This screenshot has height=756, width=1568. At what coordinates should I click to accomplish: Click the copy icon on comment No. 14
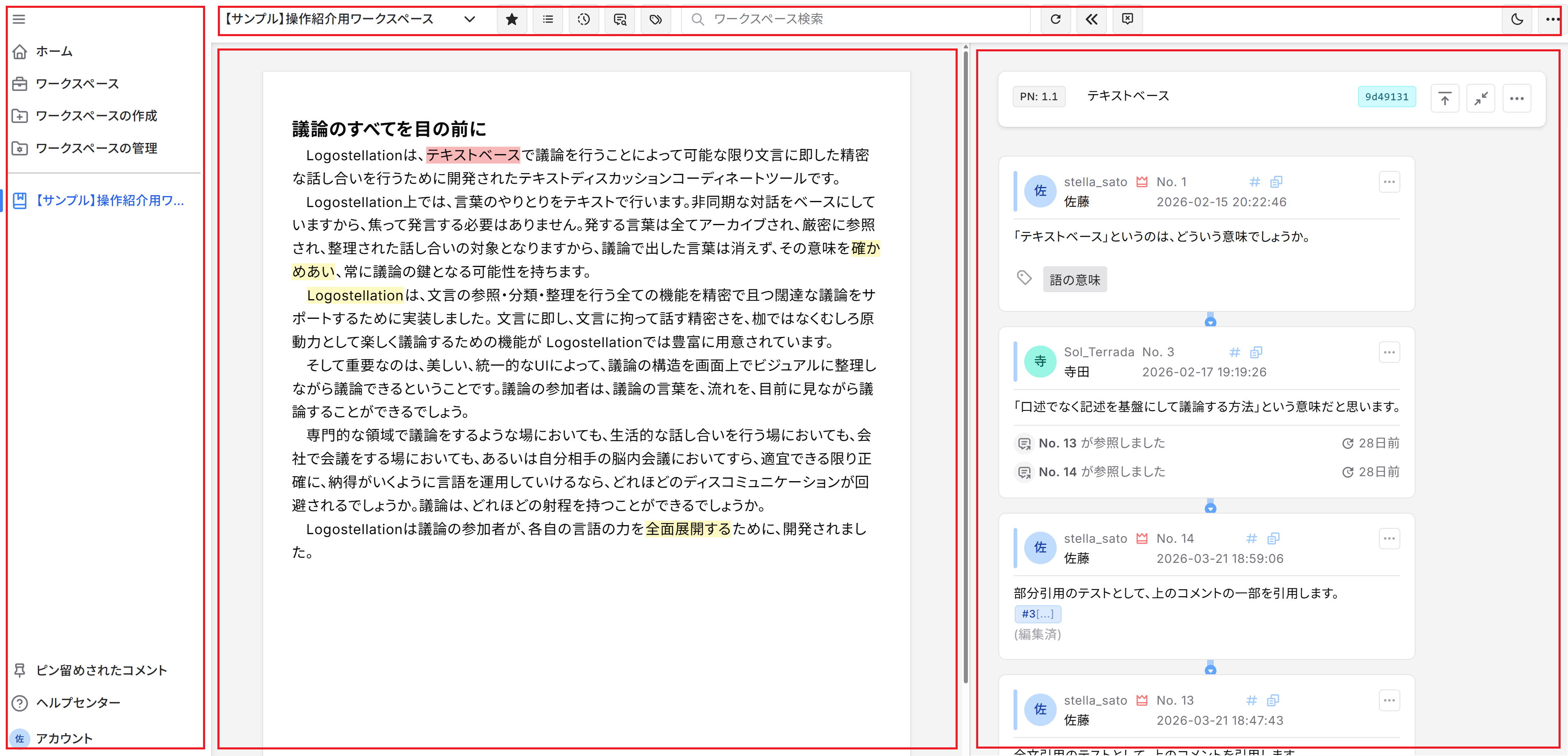coord(1273,539)
